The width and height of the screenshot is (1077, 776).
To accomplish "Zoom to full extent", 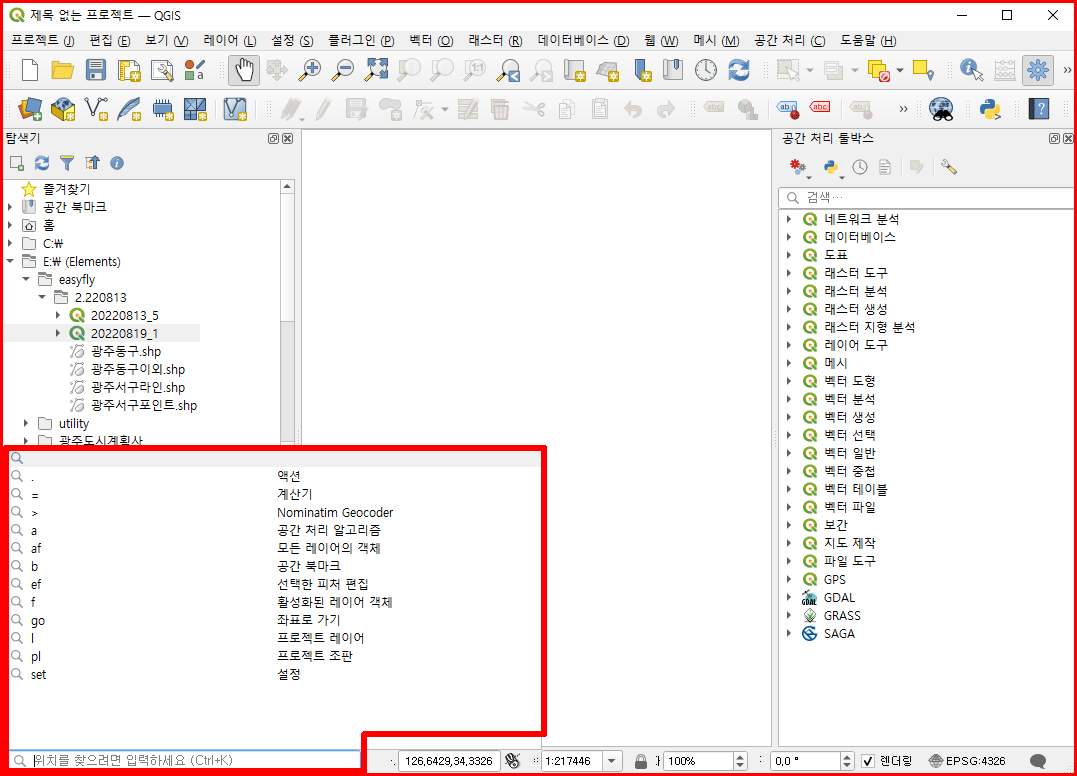I will pyautogui.click(x=376, y=70).
